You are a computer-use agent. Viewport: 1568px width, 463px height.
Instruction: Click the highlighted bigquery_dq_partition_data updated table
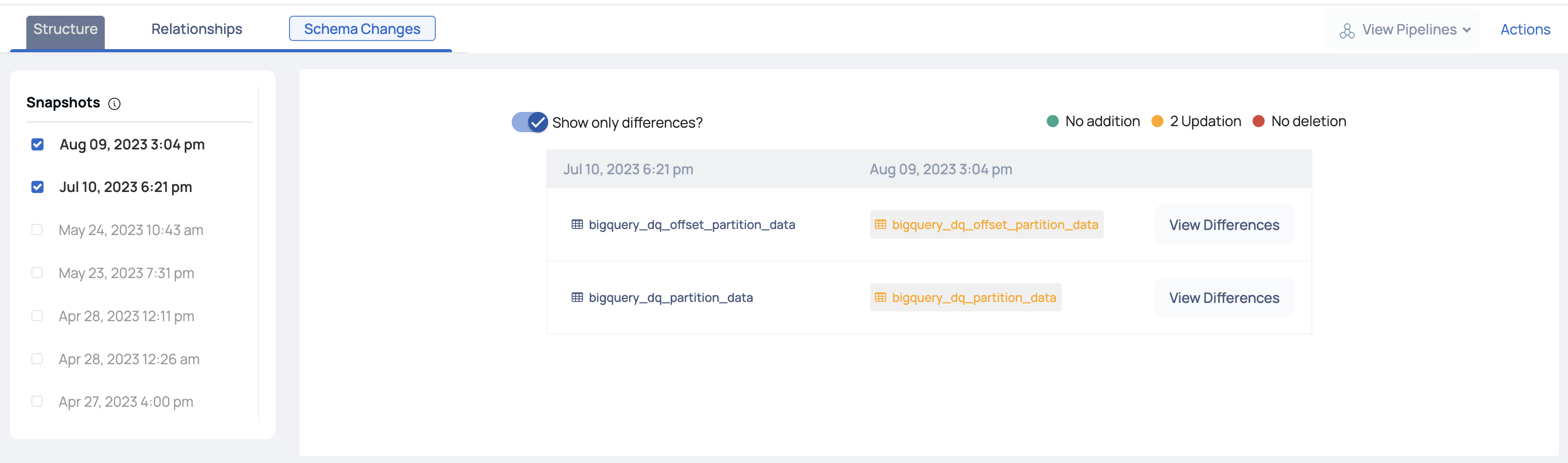pos(965,297)
